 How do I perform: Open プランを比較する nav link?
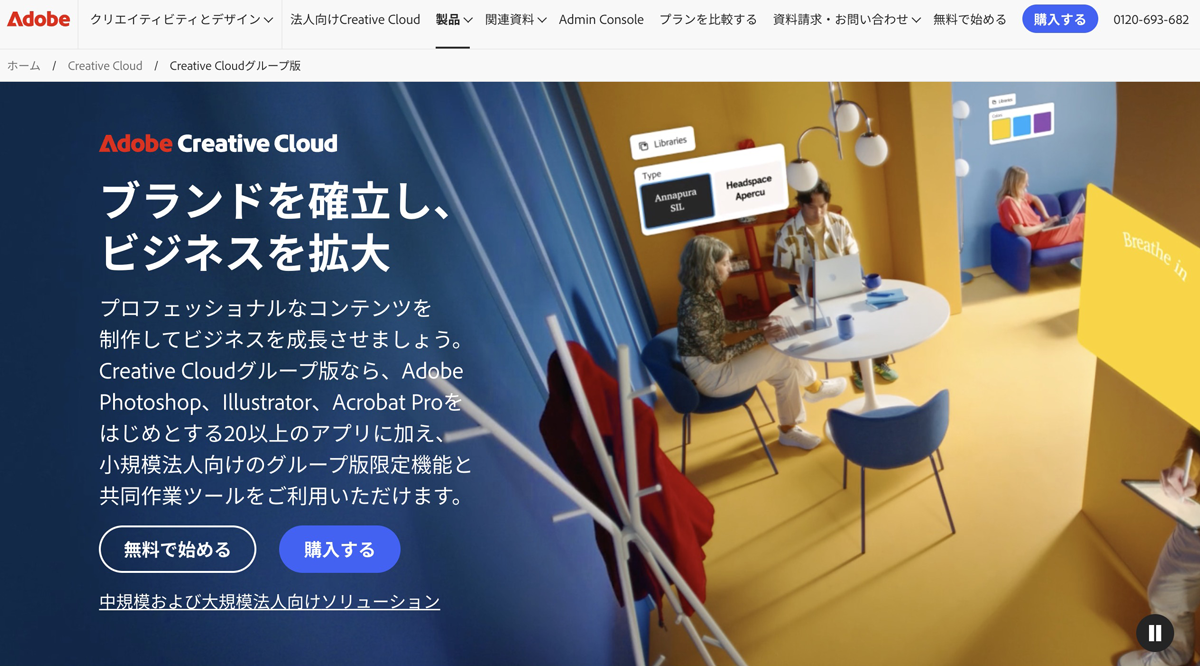[x=708, y=19]
